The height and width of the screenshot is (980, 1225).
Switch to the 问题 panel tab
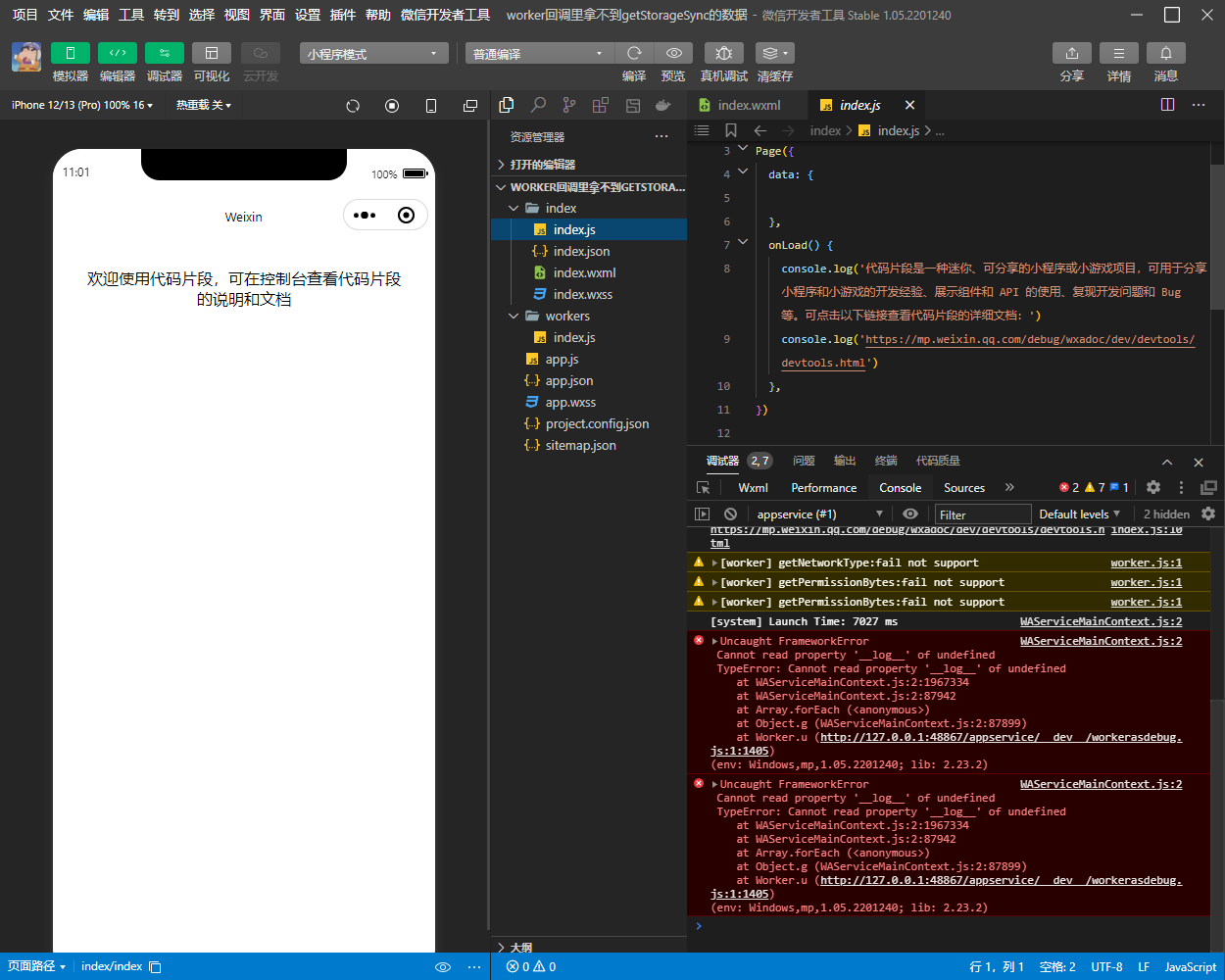805,461
